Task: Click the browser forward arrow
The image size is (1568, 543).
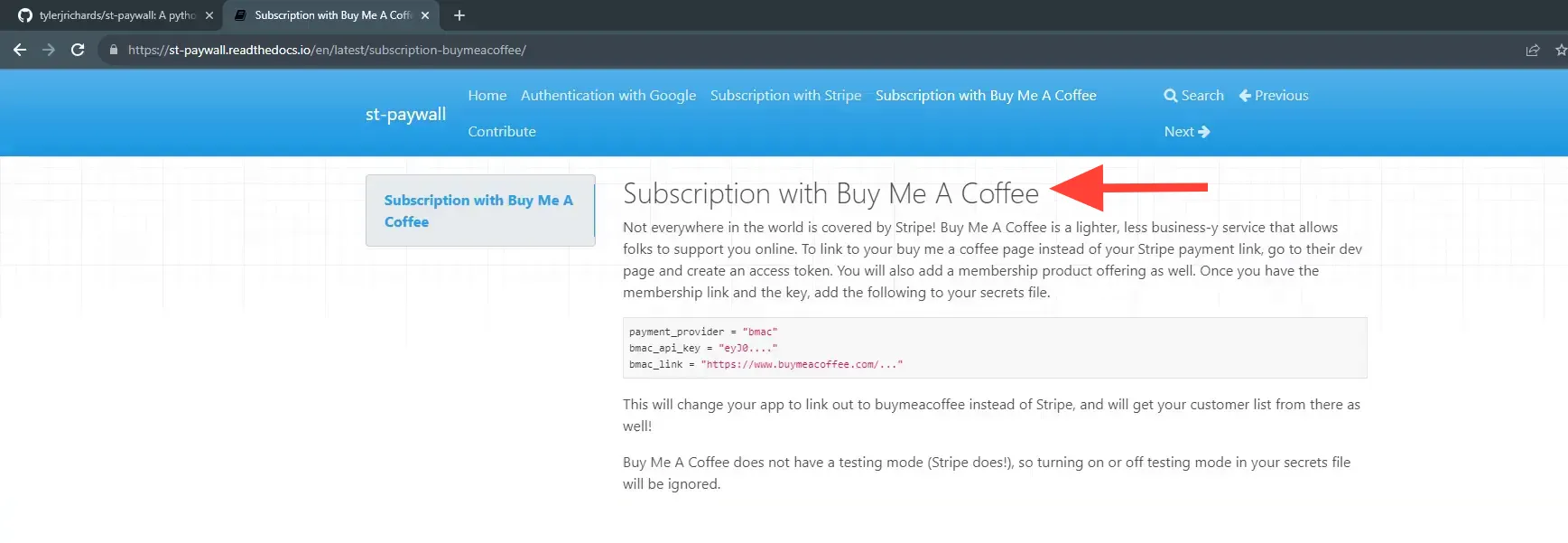Action: pos(49,50)
